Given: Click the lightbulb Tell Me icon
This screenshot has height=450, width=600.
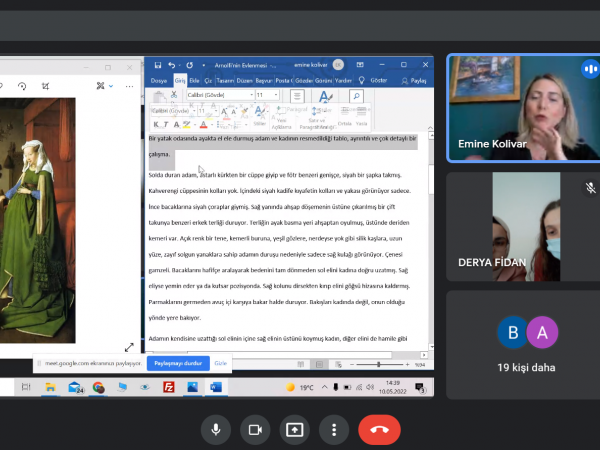Looking at the screenshot, I should coord(362,80).
